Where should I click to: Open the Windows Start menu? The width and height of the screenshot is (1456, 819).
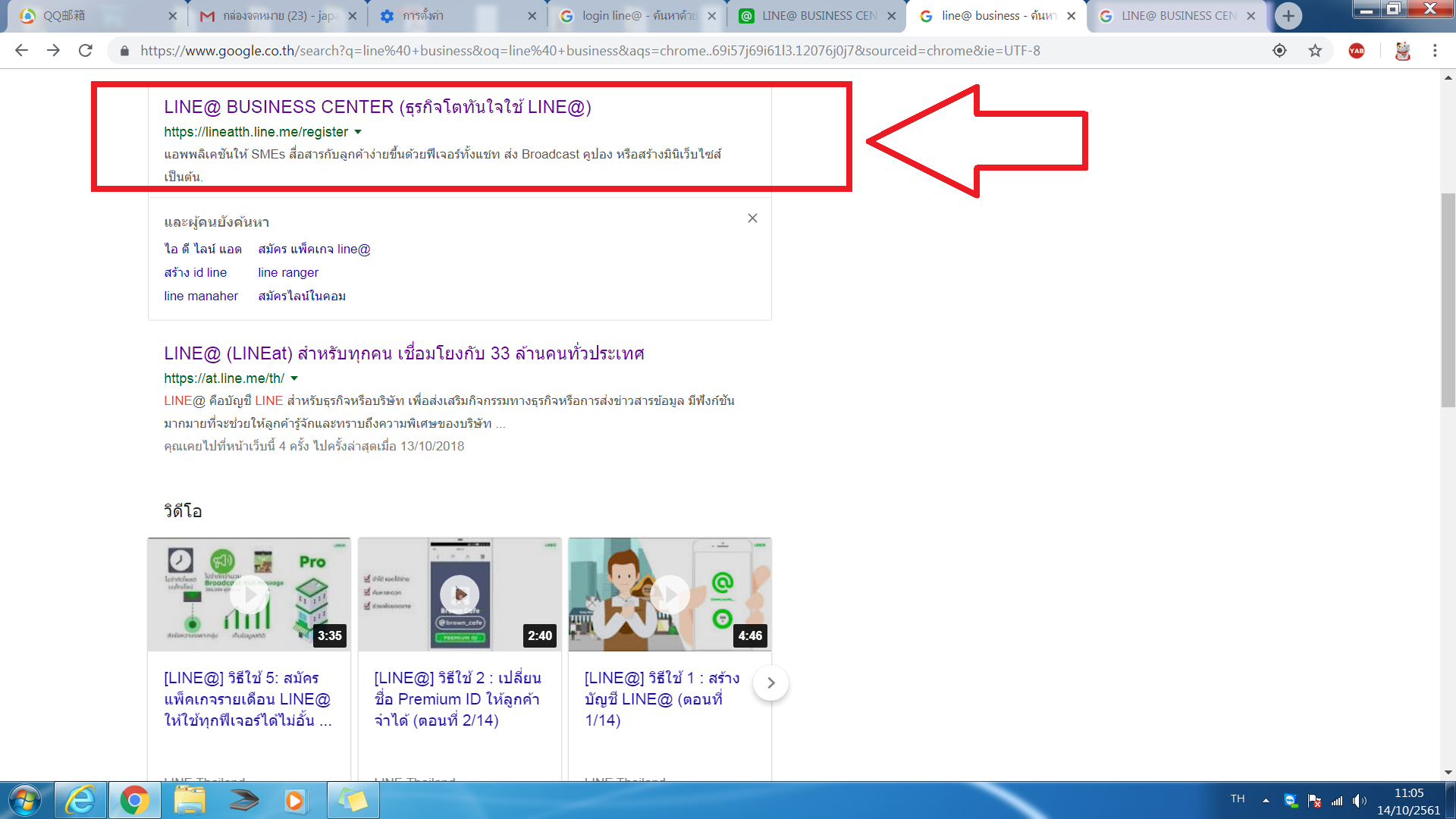pos(25,801)
